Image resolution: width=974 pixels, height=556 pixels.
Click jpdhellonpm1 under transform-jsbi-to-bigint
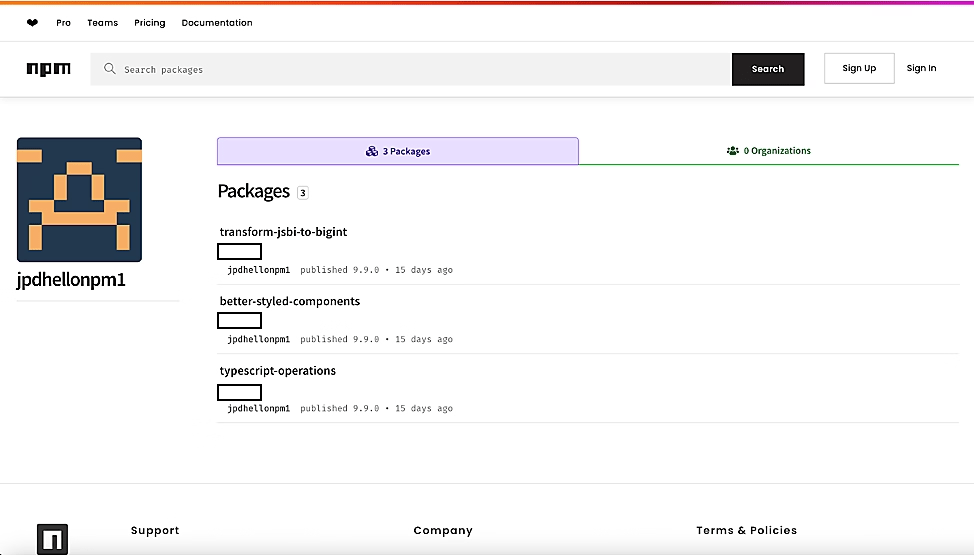[x=258, y=270]
